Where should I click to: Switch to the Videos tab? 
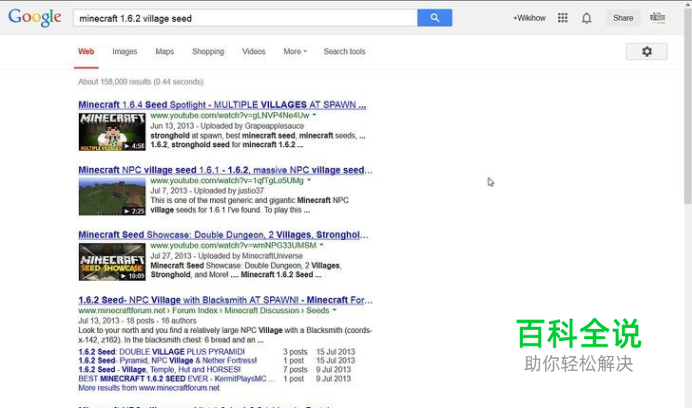point(253,51)
